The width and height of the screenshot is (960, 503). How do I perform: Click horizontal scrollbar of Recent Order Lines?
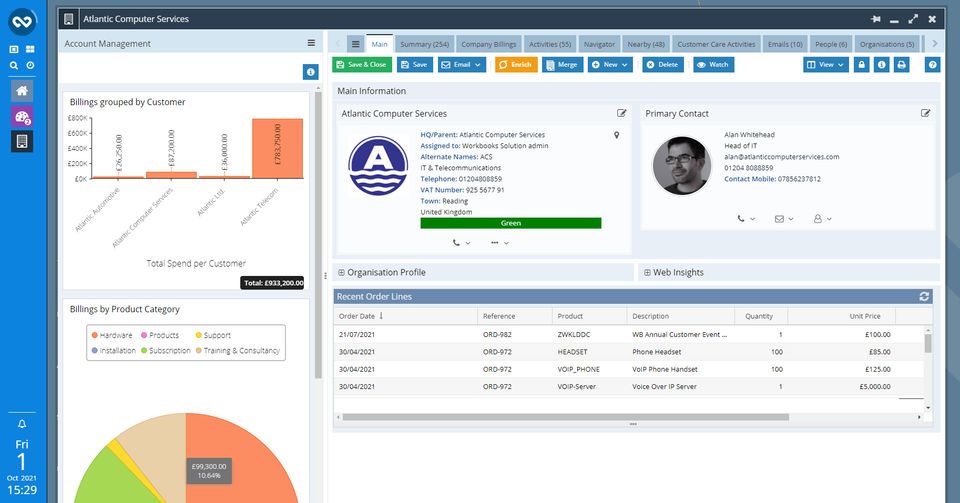click(x=566, y=417)
